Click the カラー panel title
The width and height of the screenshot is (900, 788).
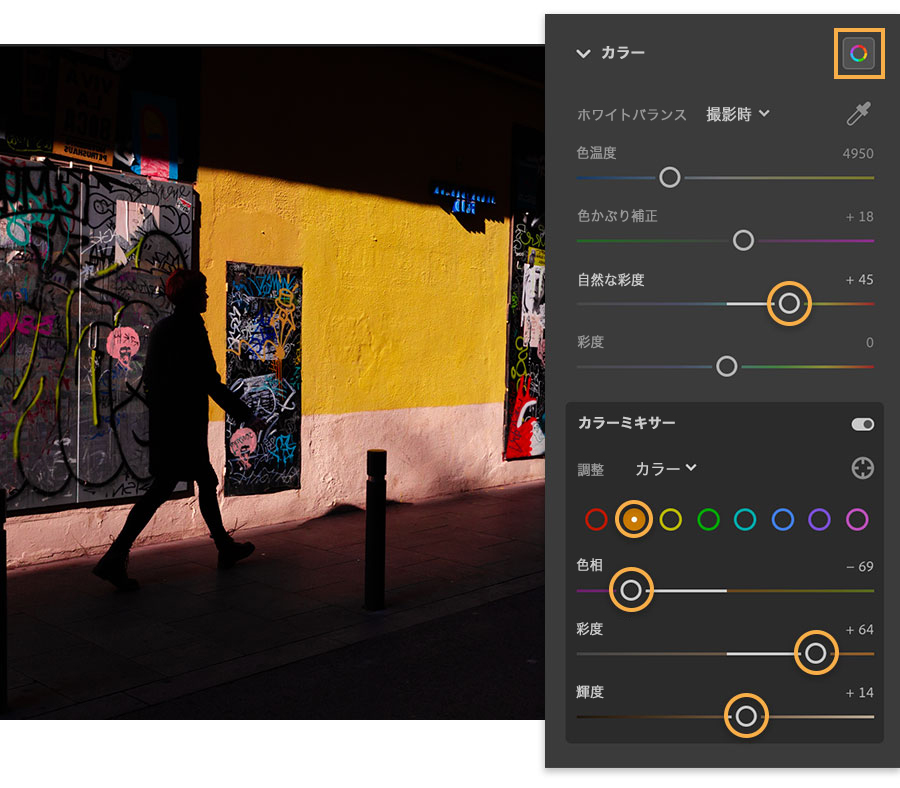click(623, 53)
